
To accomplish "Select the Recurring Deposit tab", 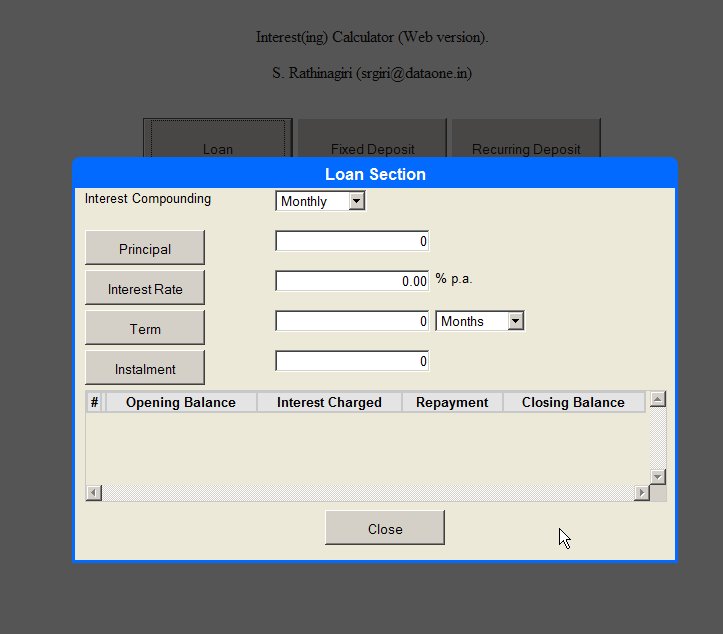I will [x=526, y=138].
